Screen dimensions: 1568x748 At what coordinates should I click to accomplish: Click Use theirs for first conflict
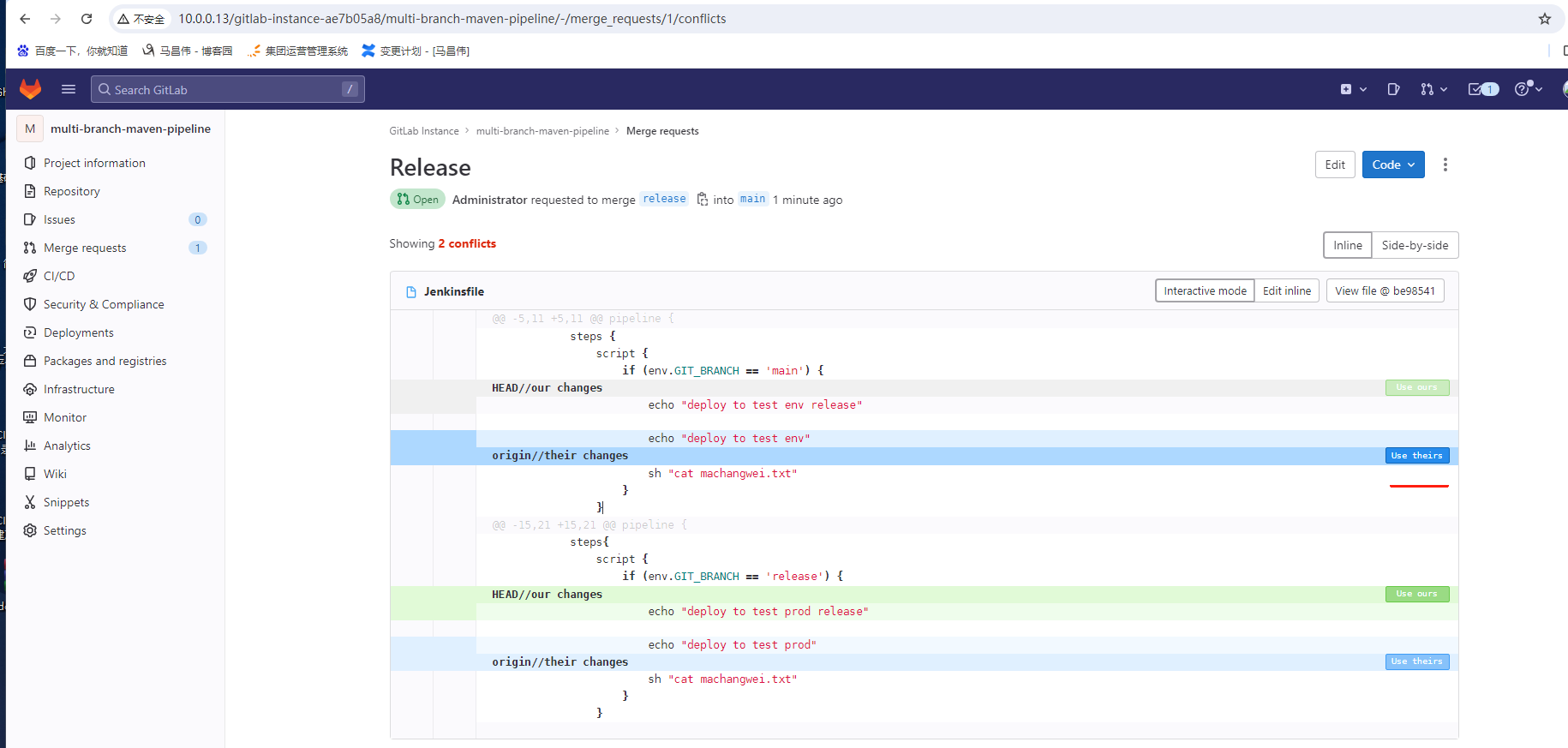coord(1417,456)
